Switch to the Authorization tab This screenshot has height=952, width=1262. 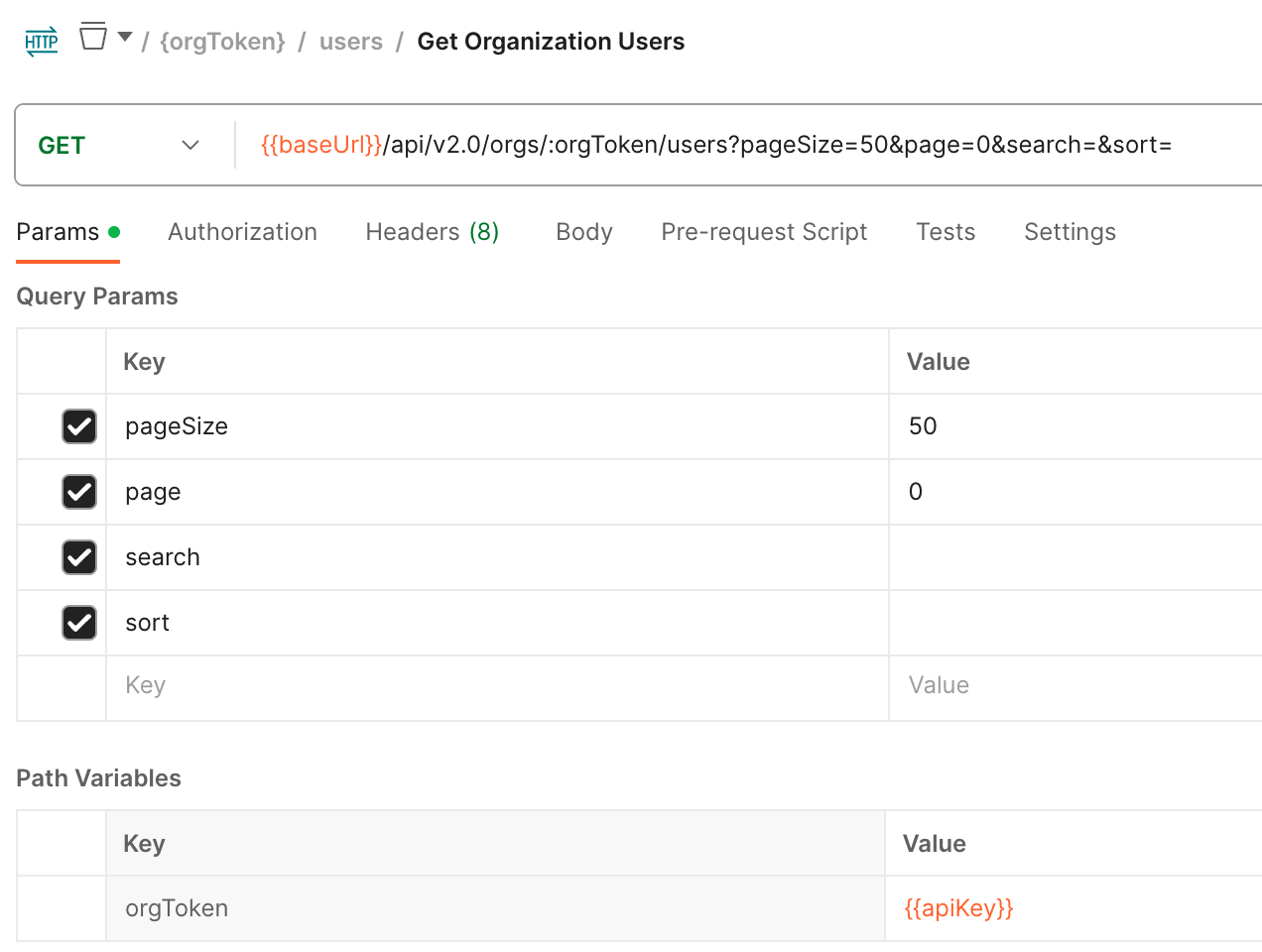click(x=242, y=232)
